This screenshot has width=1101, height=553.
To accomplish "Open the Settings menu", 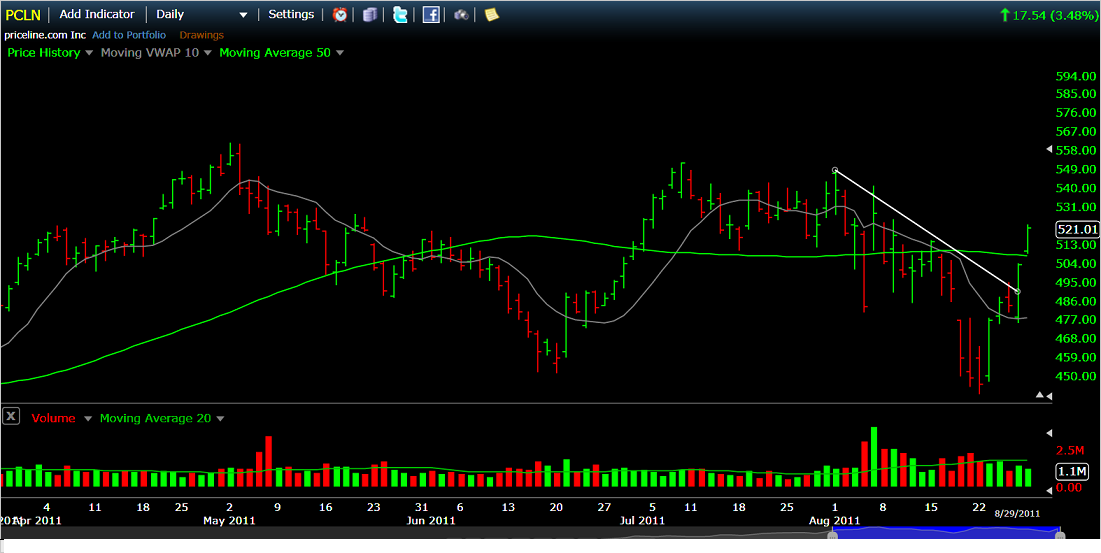I will tap(291, 14).
